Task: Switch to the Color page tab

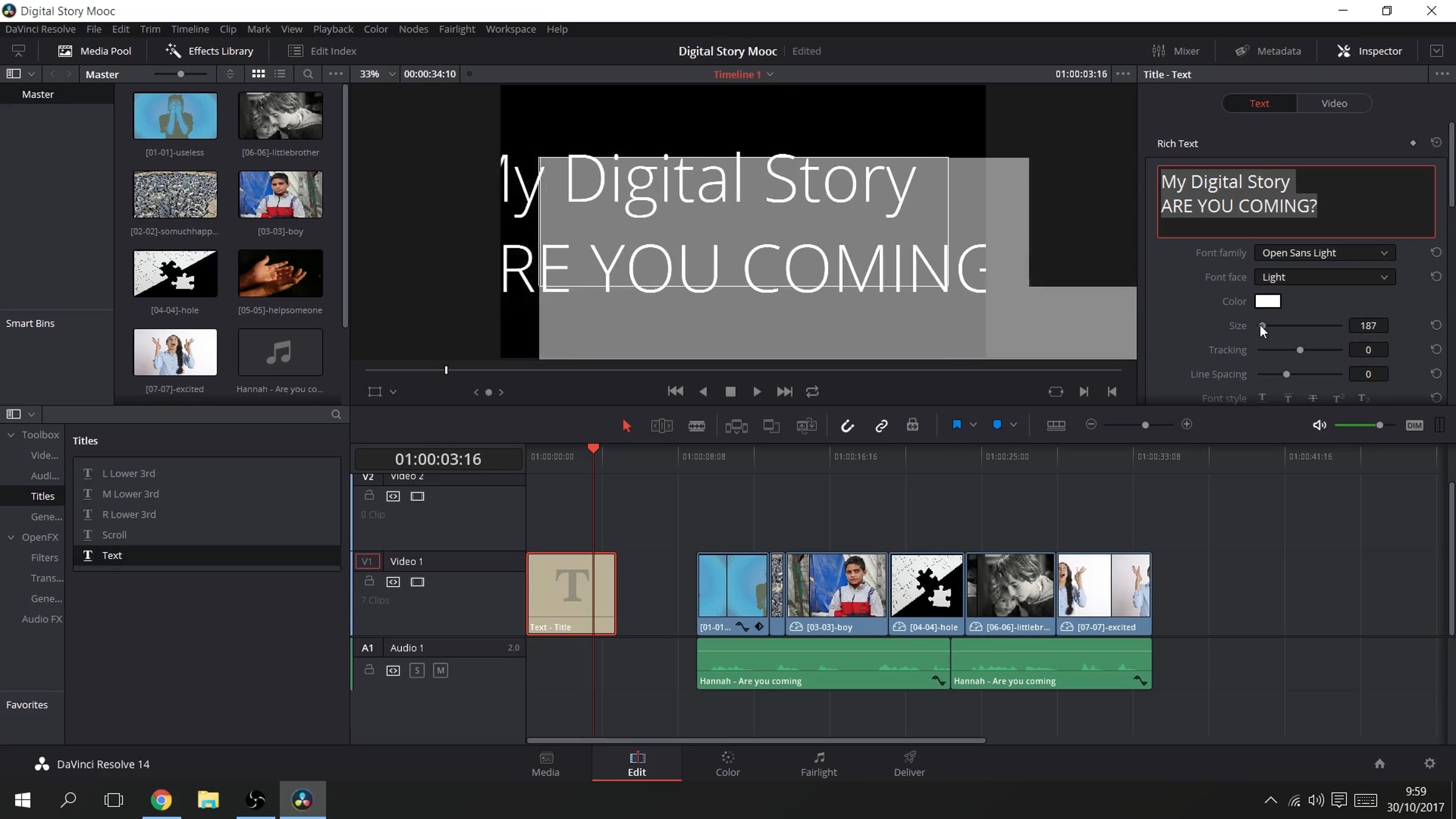Action: pos(727,764)
